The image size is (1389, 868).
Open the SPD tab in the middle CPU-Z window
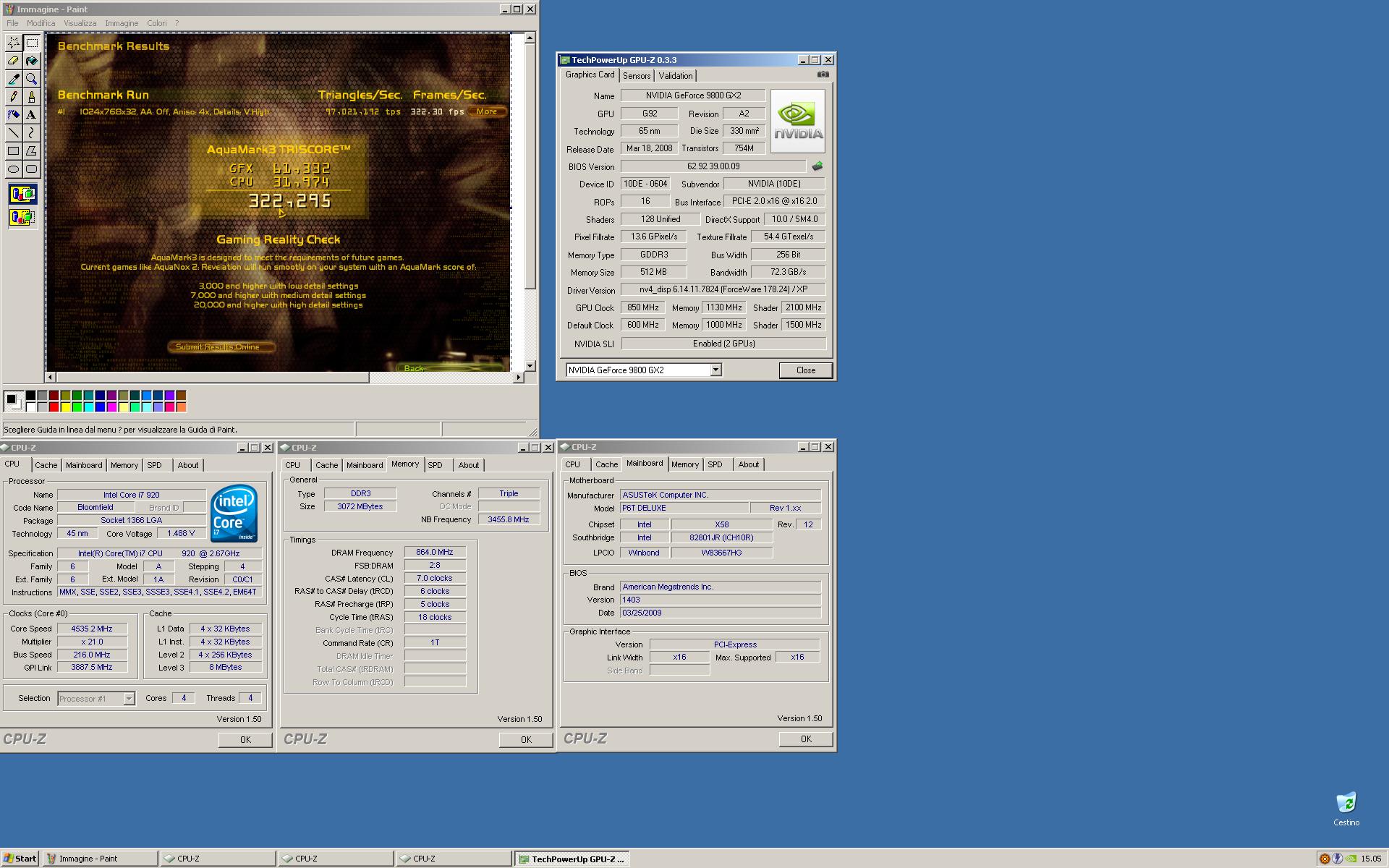(435, 465)
